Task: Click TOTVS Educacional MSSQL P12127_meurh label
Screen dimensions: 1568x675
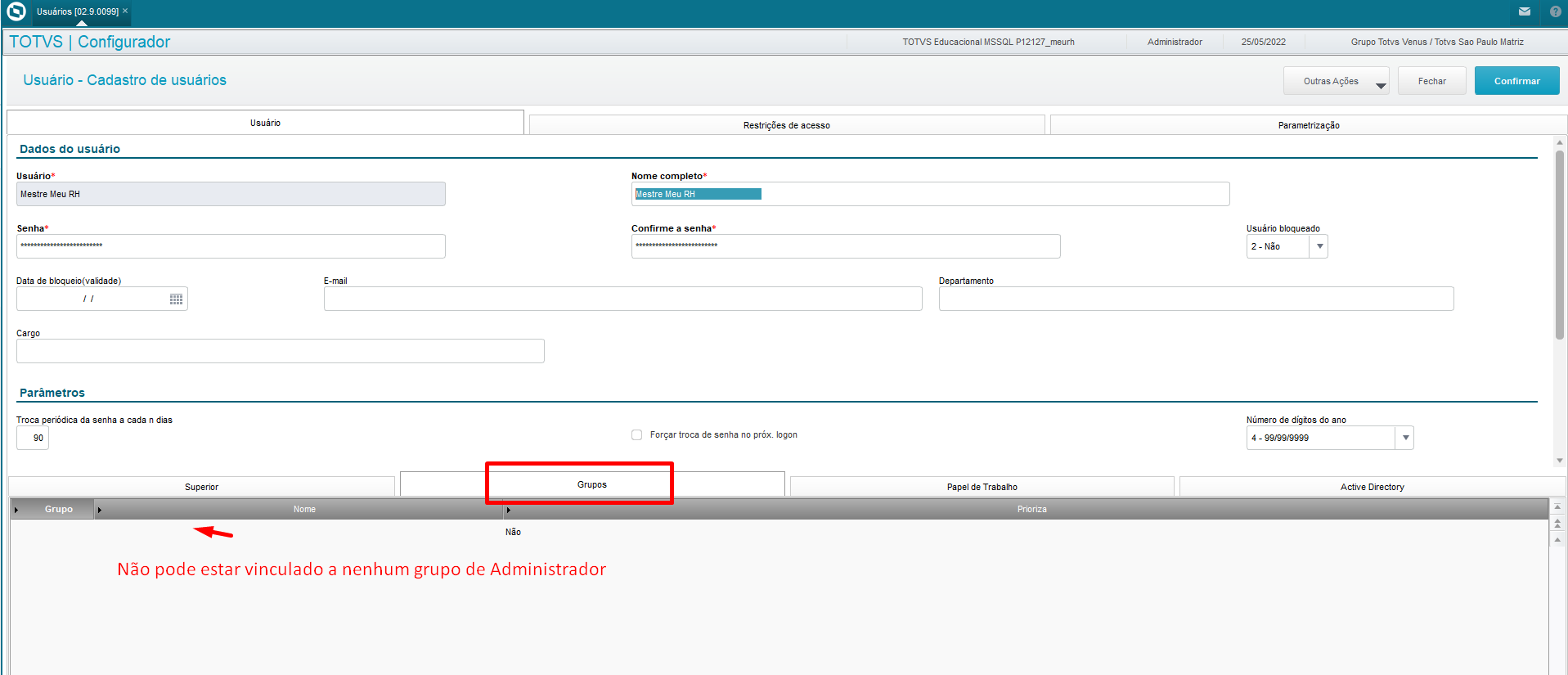Action: click(988, 42)
